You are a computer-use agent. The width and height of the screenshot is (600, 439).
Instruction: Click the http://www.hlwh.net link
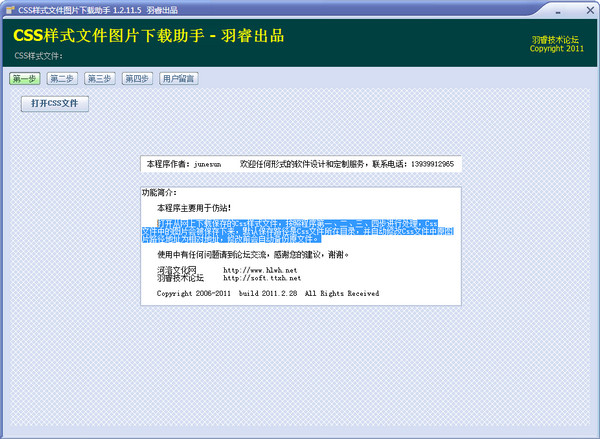(x=260, y=270)
